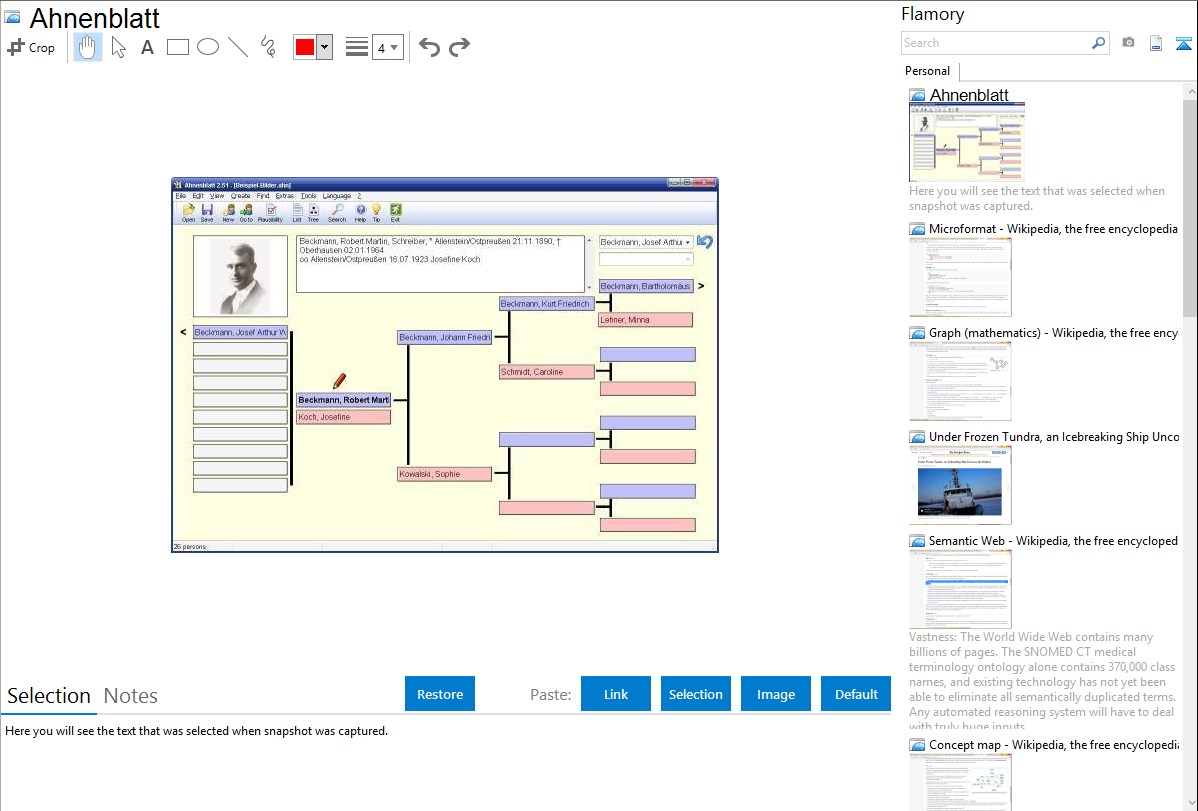1198x811 pixels.
Task: Undo the last annotation
Action: pos(429,47)
